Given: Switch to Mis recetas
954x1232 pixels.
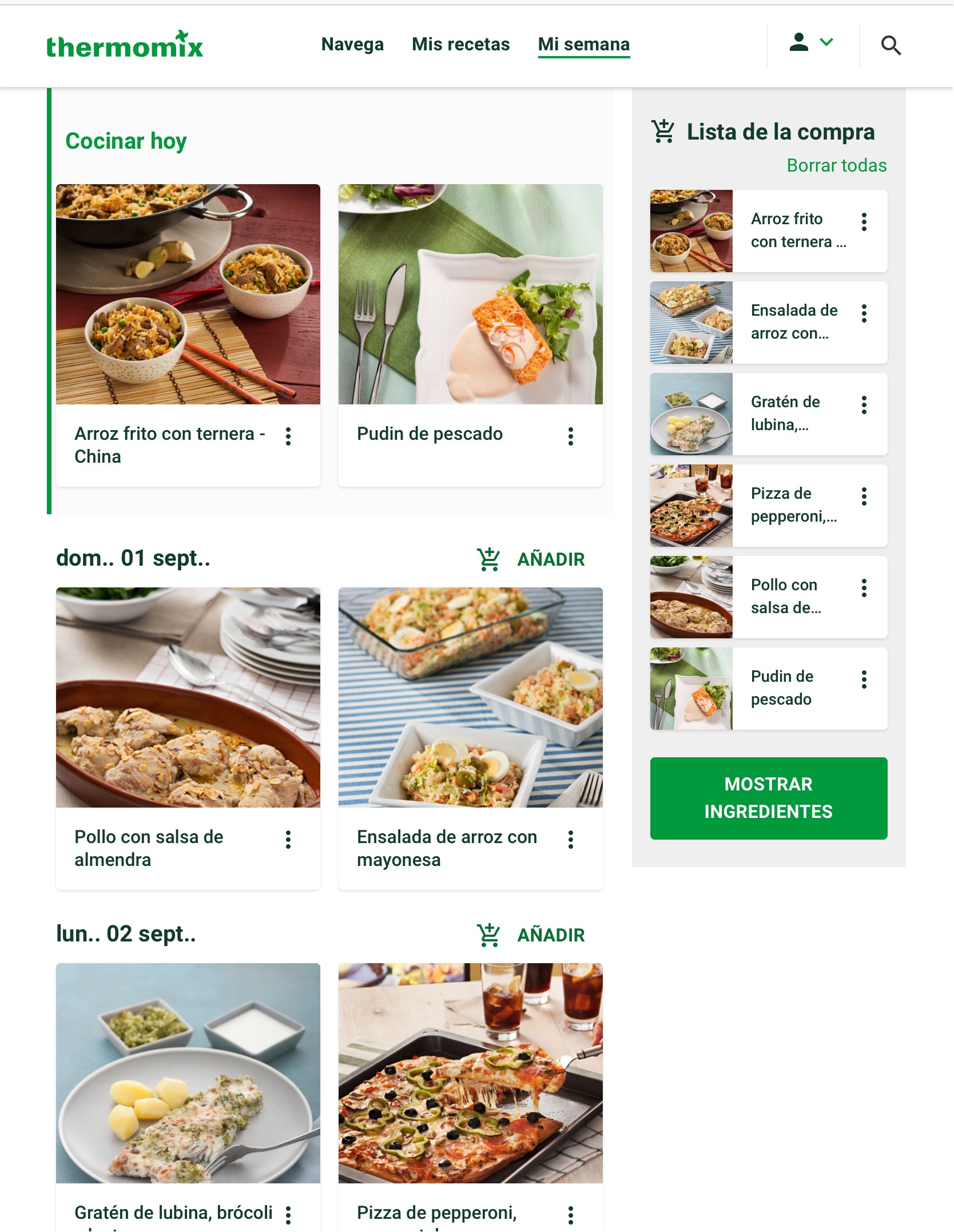Looking at the screenshot, I should click(460, 45).
